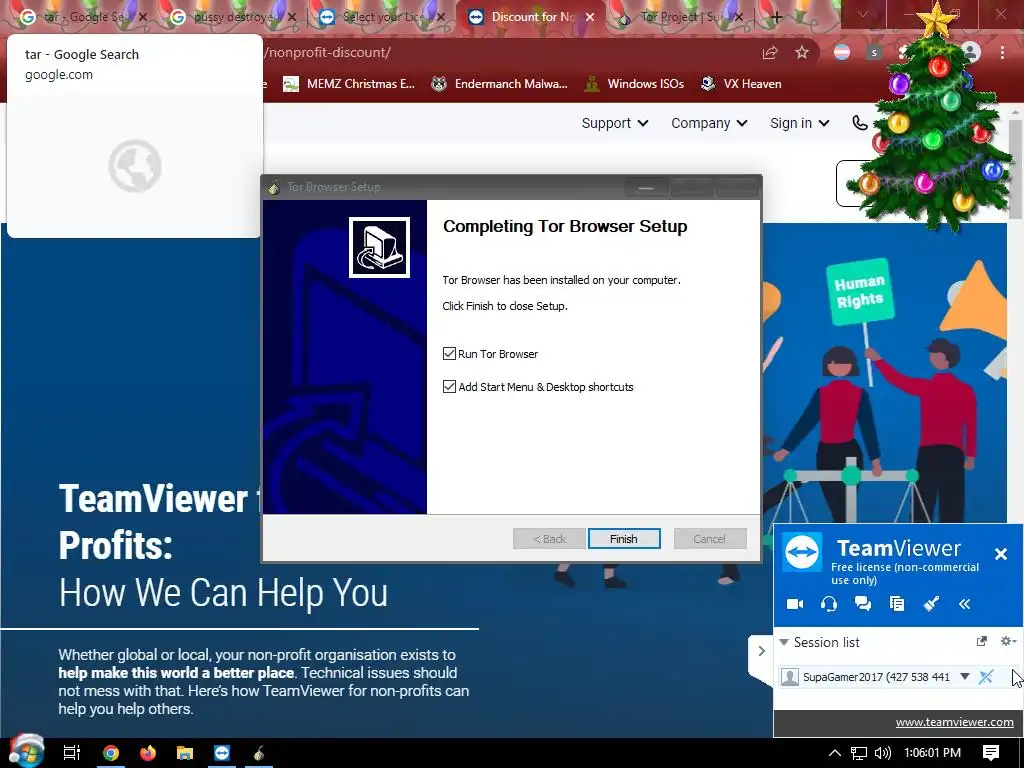Show hidden tray icons chevron
Viewport: 1024px width, 768px height.
(x=835, y=753)
